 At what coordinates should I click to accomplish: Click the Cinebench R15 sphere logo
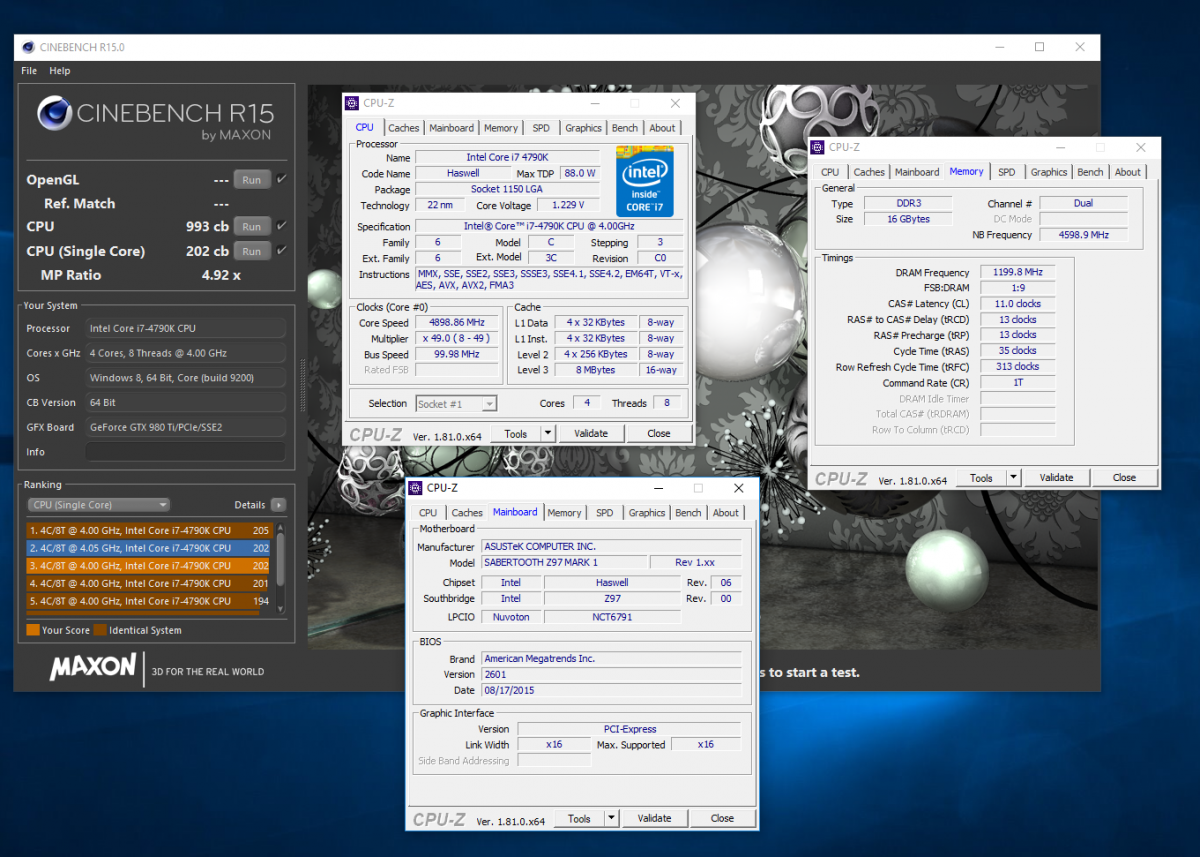tap(54, 114)
